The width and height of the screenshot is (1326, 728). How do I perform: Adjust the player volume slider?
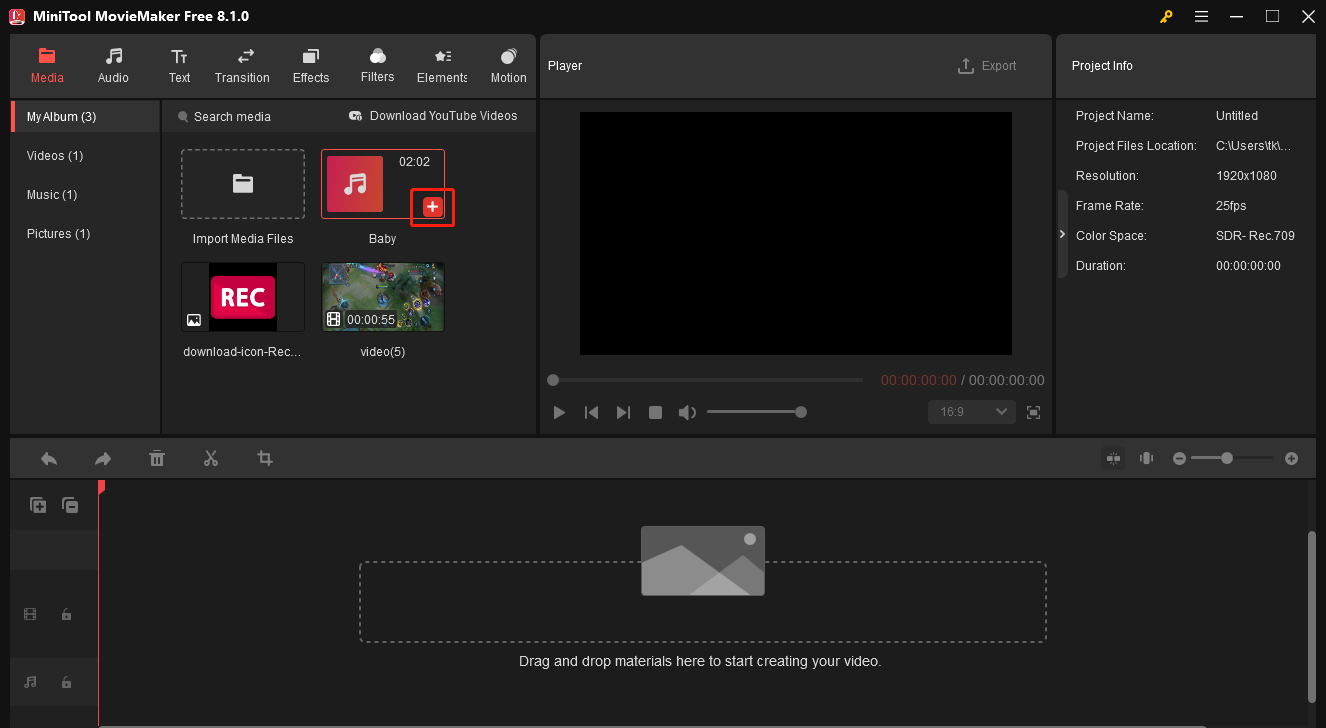[756, 412]
